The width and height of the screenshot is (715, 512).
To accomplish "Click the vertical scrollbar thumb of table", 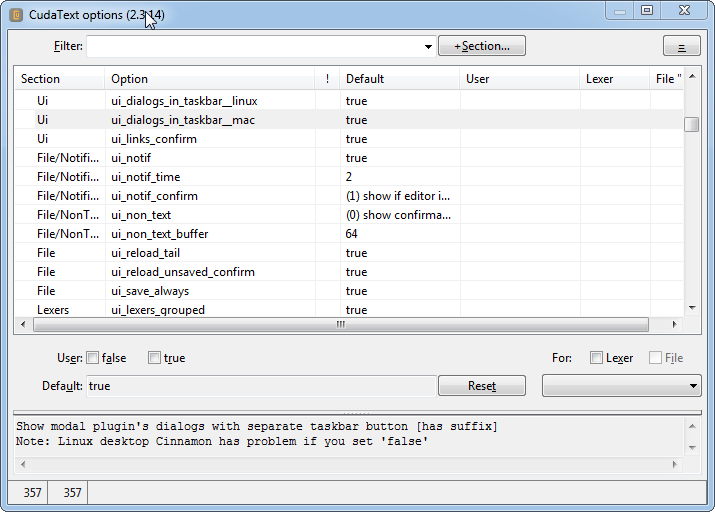I will [x=692, y=124].
